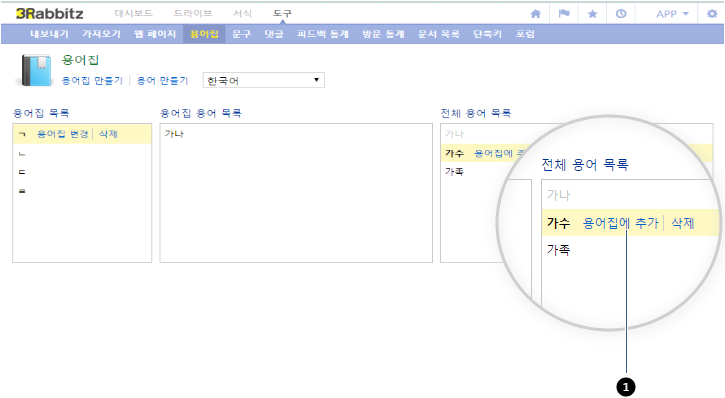This screenshot has height=398, width=725.
Task: Open the favorites star icon
Action: click(x=592, y=14)
